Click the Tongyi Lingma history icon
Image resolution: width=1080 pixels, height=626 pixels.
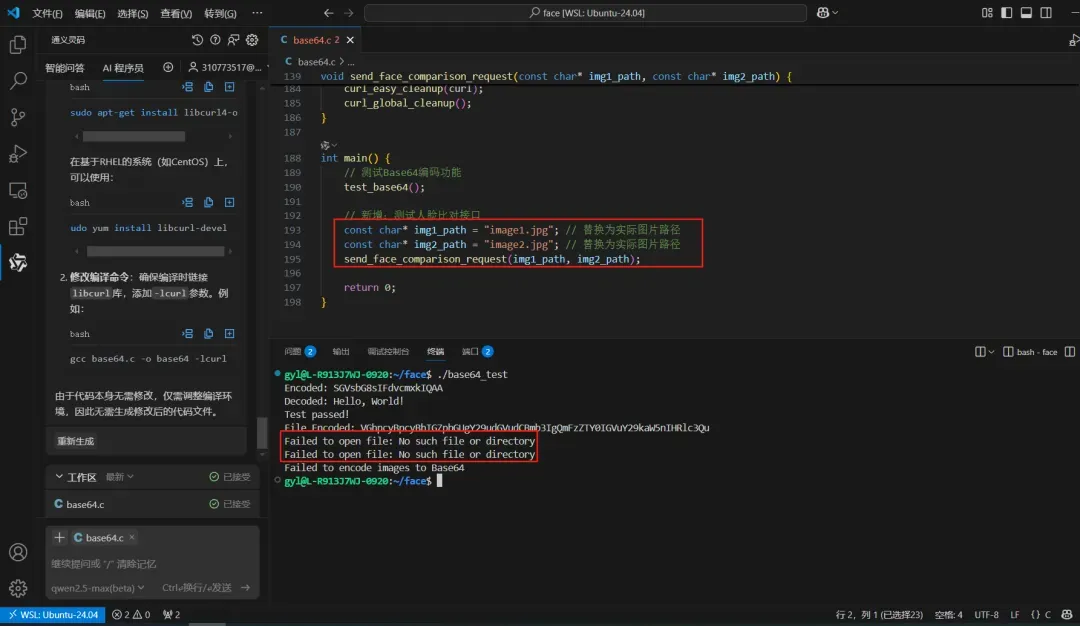pos(198,40)
